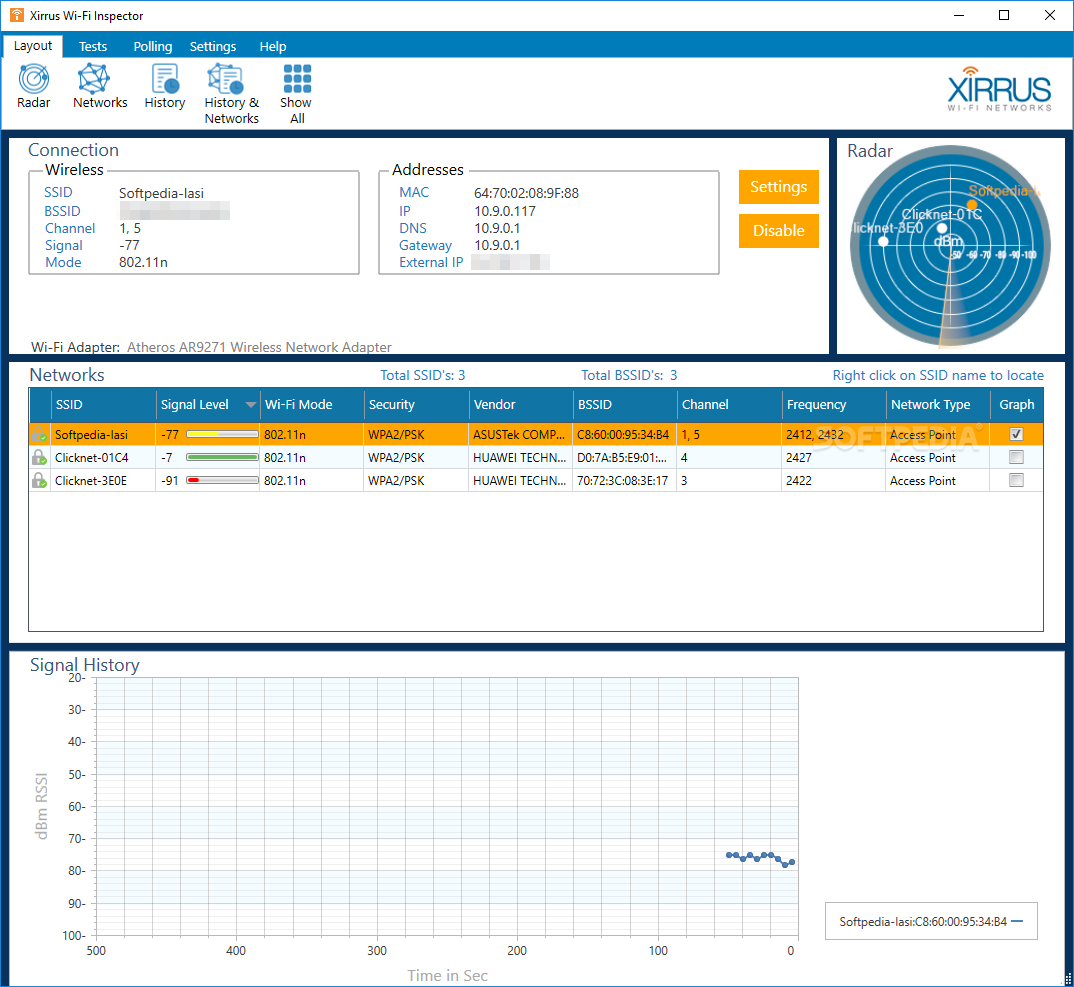Sort by Network Type column header
This screenshot has width=1074, height=987.
point(938,405)
